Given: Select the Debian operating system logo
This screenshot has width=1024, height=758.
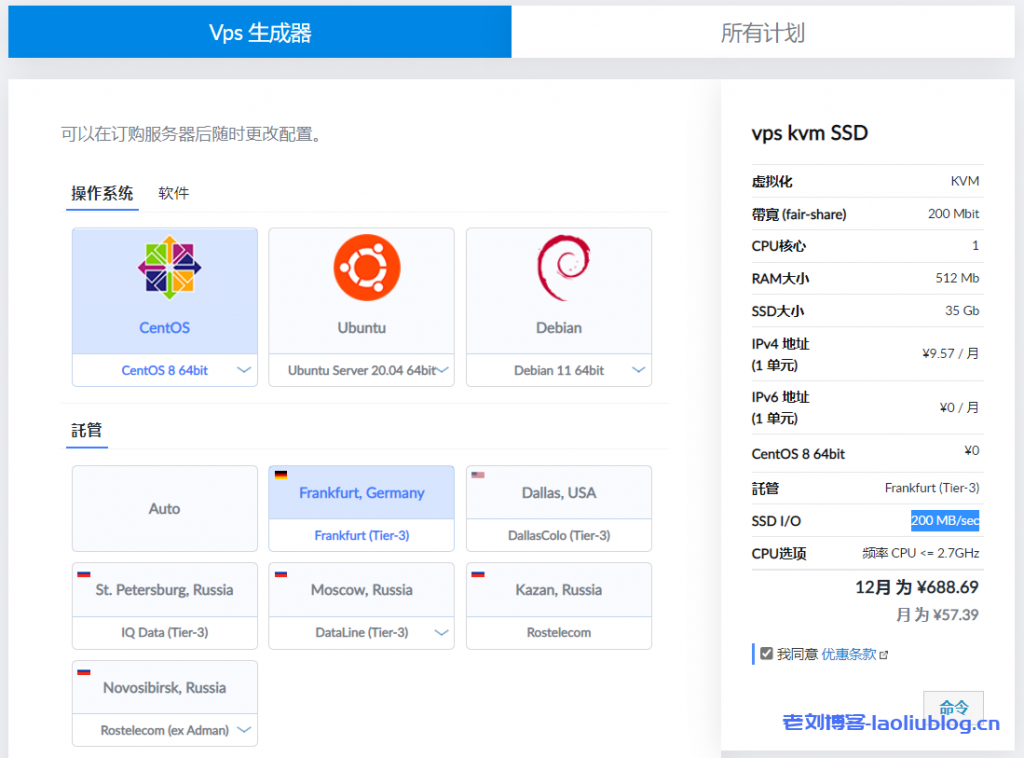Looking at the screenshot, I should tap(558, 267).
